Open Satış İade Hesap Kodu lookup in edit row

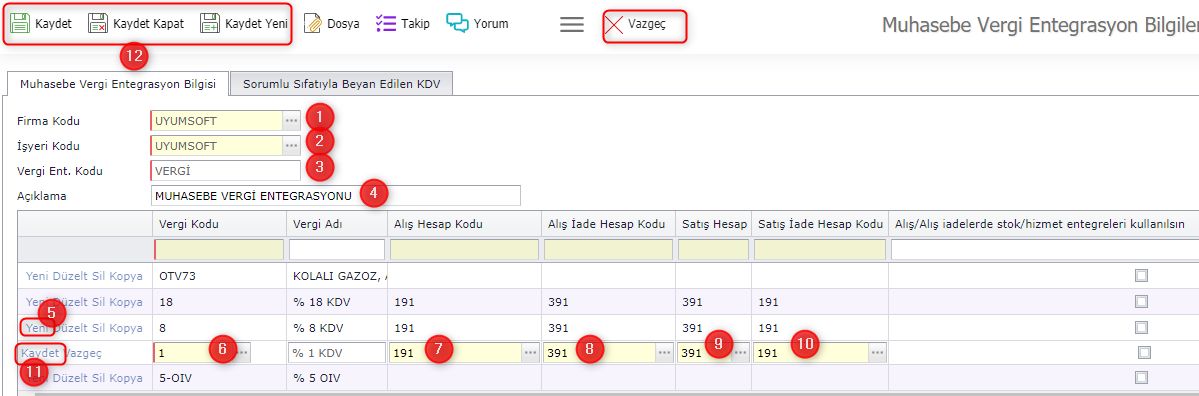click(x=877, y=352)
